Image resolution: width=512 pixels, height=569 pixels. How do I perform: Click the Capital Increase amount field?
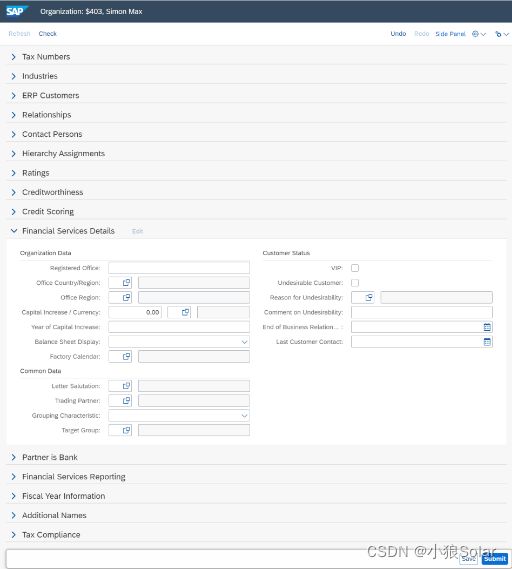click(x=135, y=312)
